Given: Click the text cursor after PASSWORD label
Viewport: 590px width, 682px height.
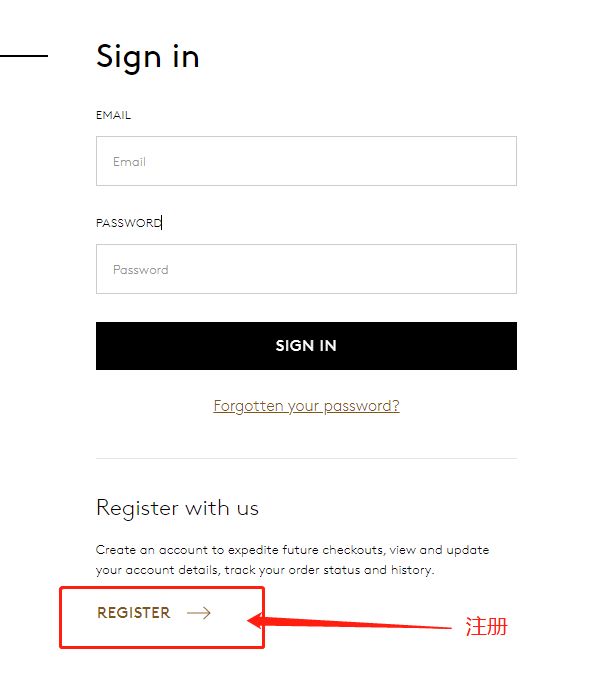Looking at the screenshot, I should [162, 223].
